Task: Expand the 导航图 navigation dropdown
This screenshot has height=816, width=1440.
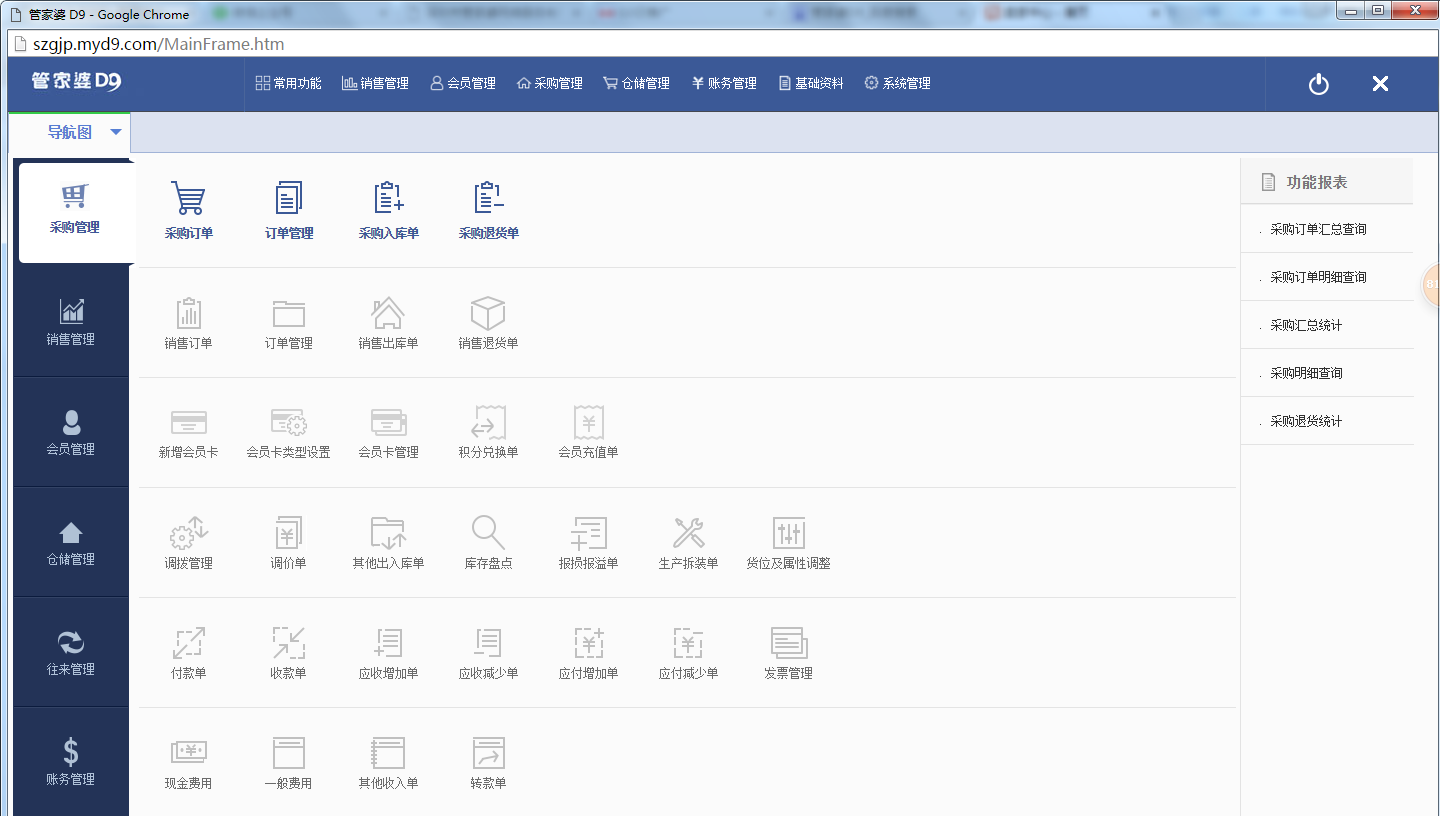Action: click(68, 133)
